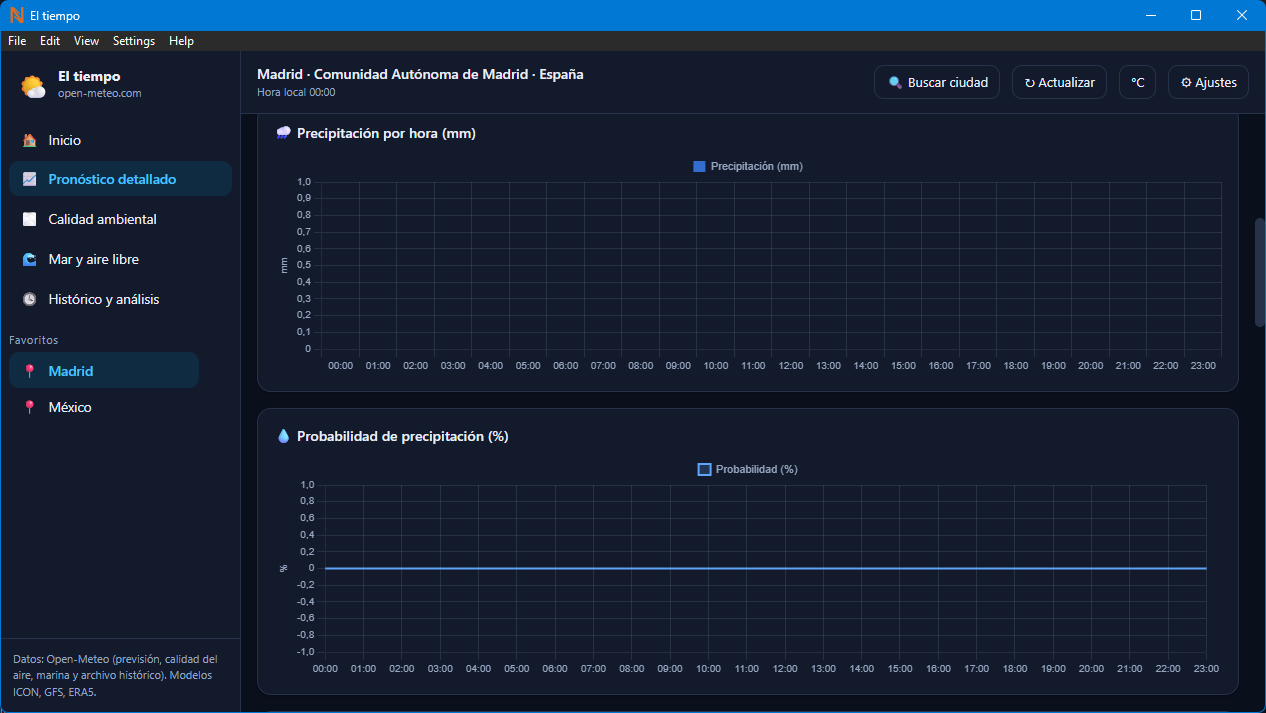The image size is (1266, 713).
Task: Click the Actualizar refresh button
Action: click(1059, 83)
